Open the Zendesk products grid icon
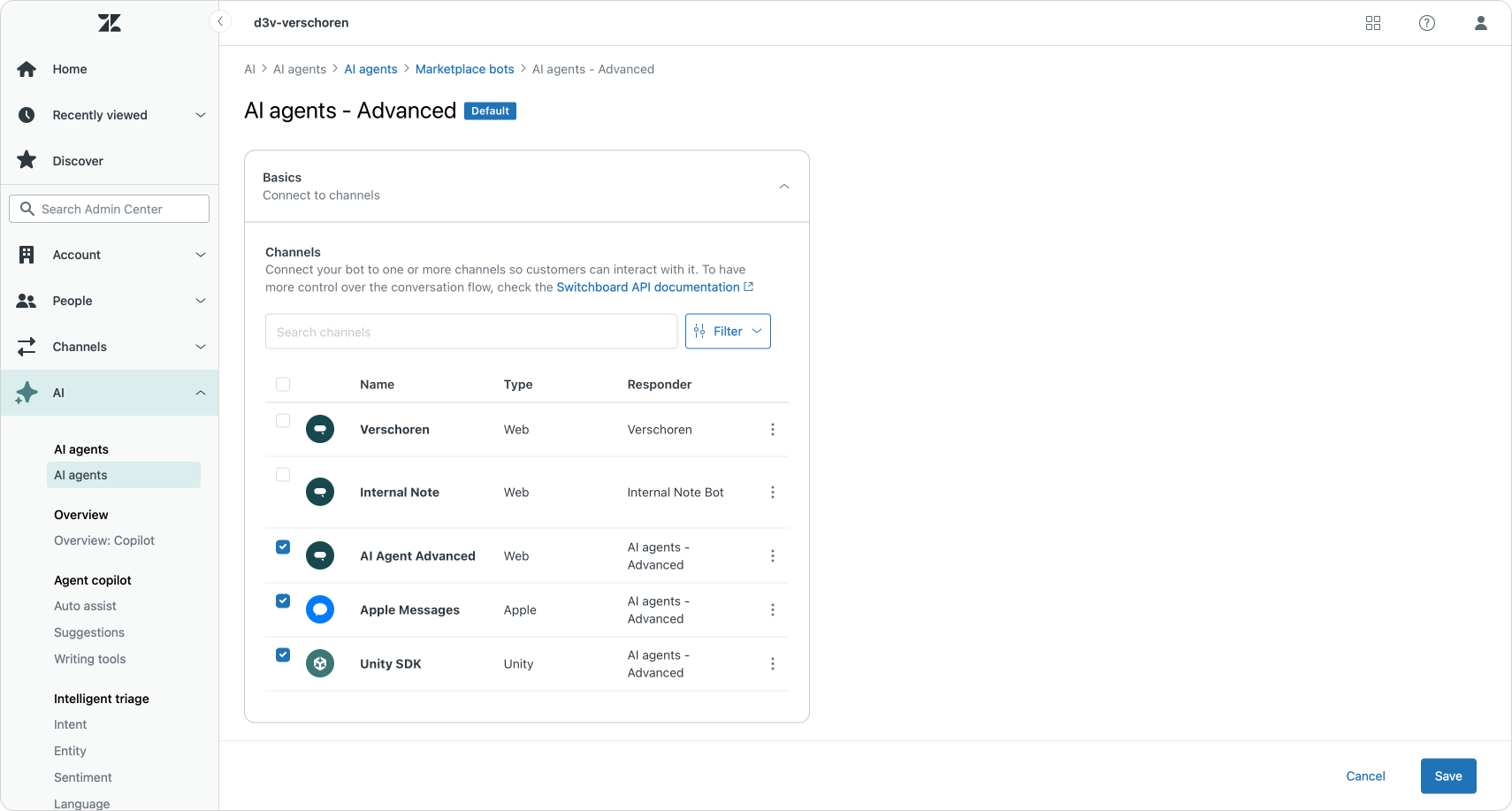The image size is (1512, 811). 1373,23
